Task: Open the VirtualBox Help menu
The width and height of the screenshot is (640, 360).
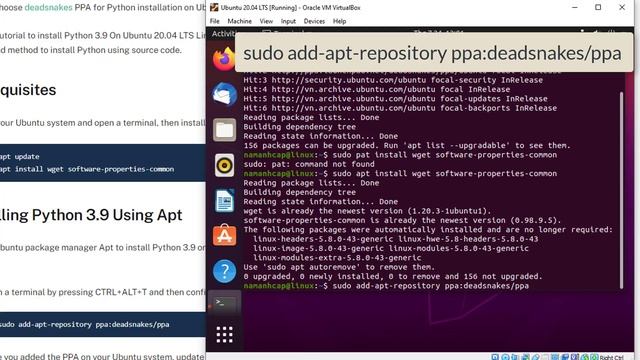Action: coord(339,21)
